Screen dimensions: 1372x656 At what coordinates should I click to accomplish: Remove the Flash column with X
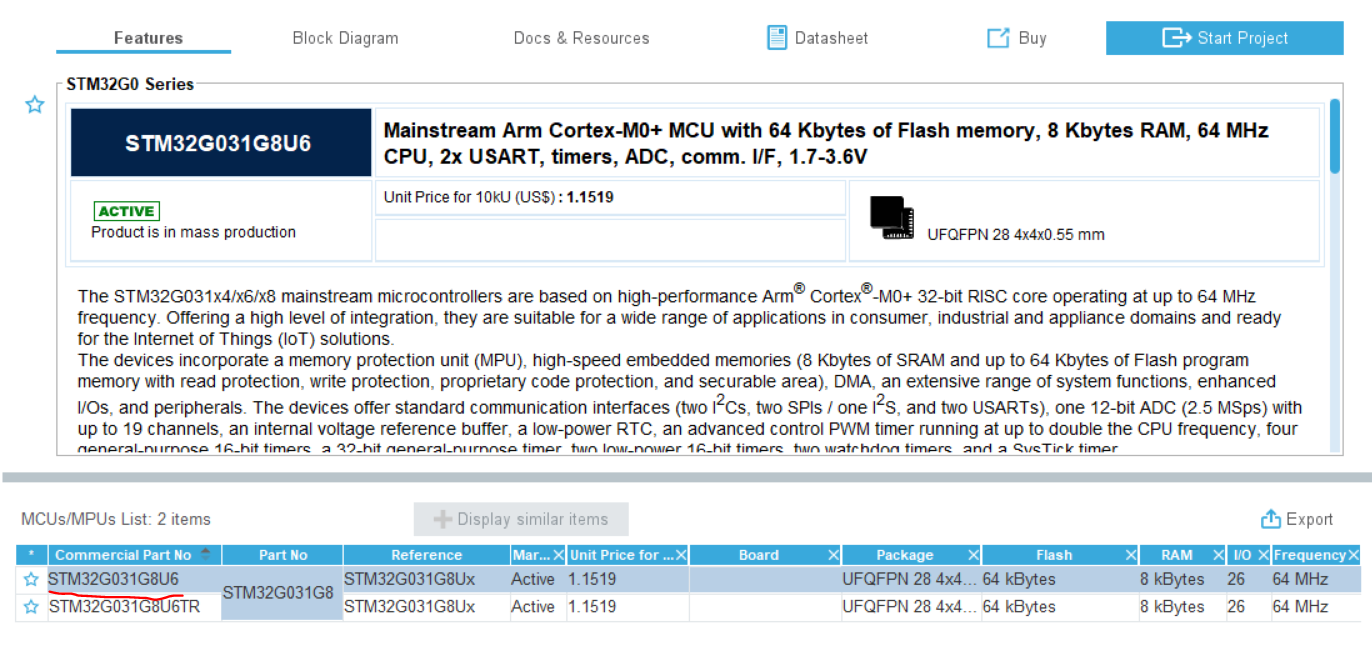[1131, 555]
